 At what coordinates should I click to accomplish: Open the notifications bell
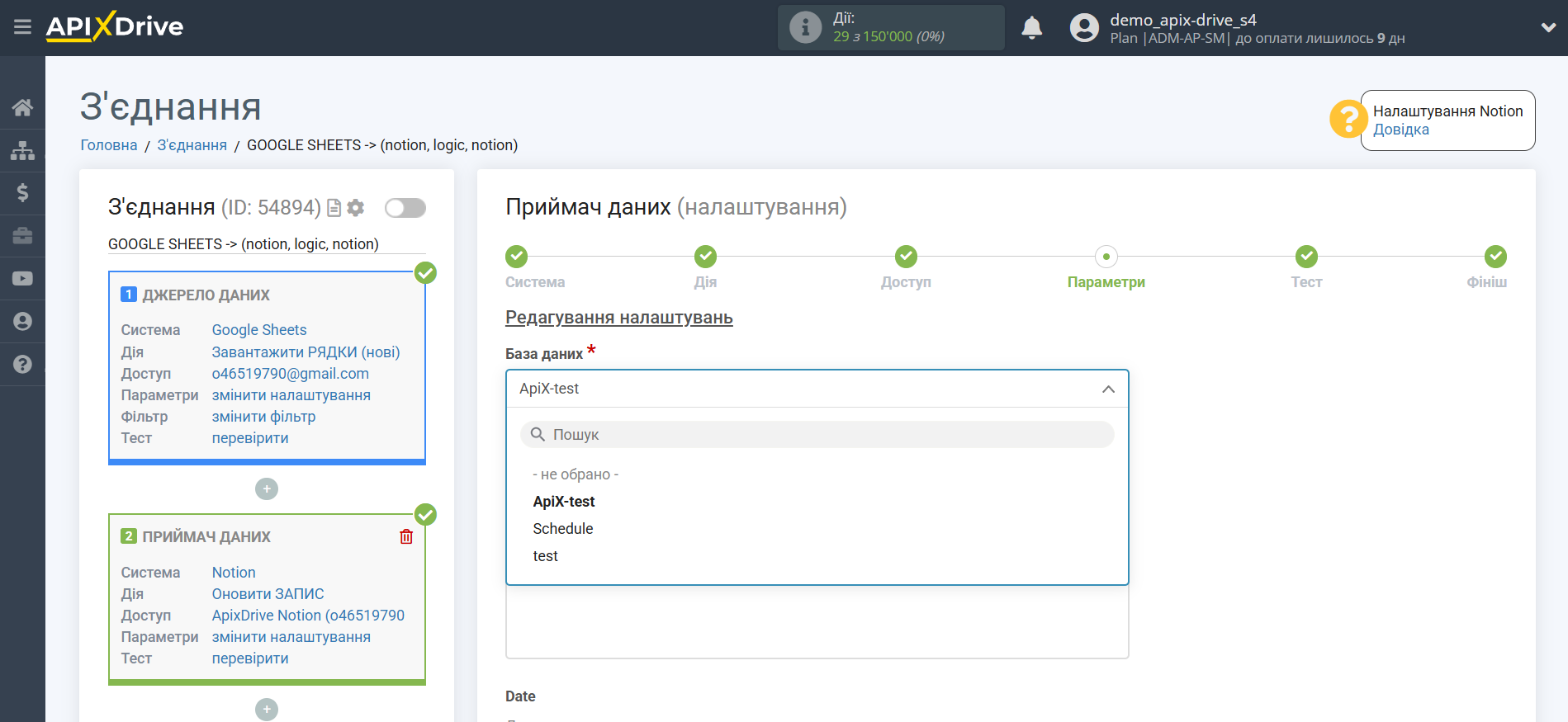[1031, 28]
